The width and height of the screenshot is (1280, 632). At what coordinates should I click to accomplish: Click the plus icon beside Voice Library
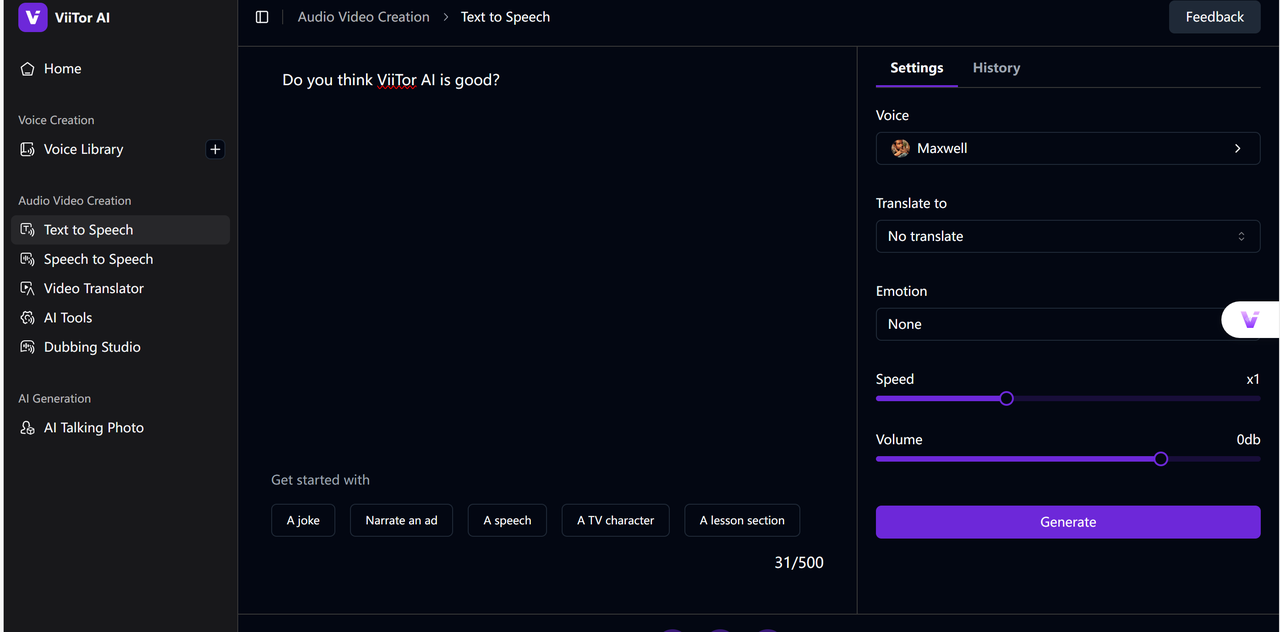click(215, 149)
